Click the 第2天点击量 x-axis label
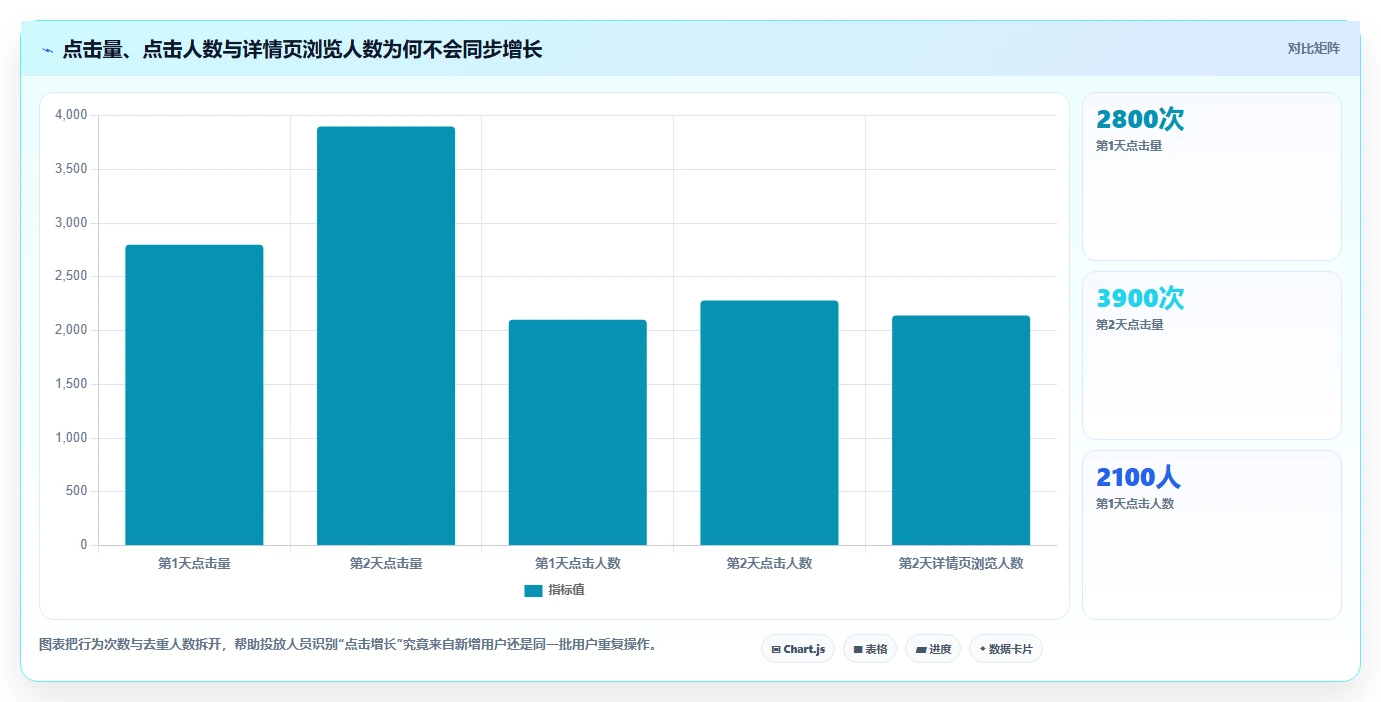 coord(386,563)
